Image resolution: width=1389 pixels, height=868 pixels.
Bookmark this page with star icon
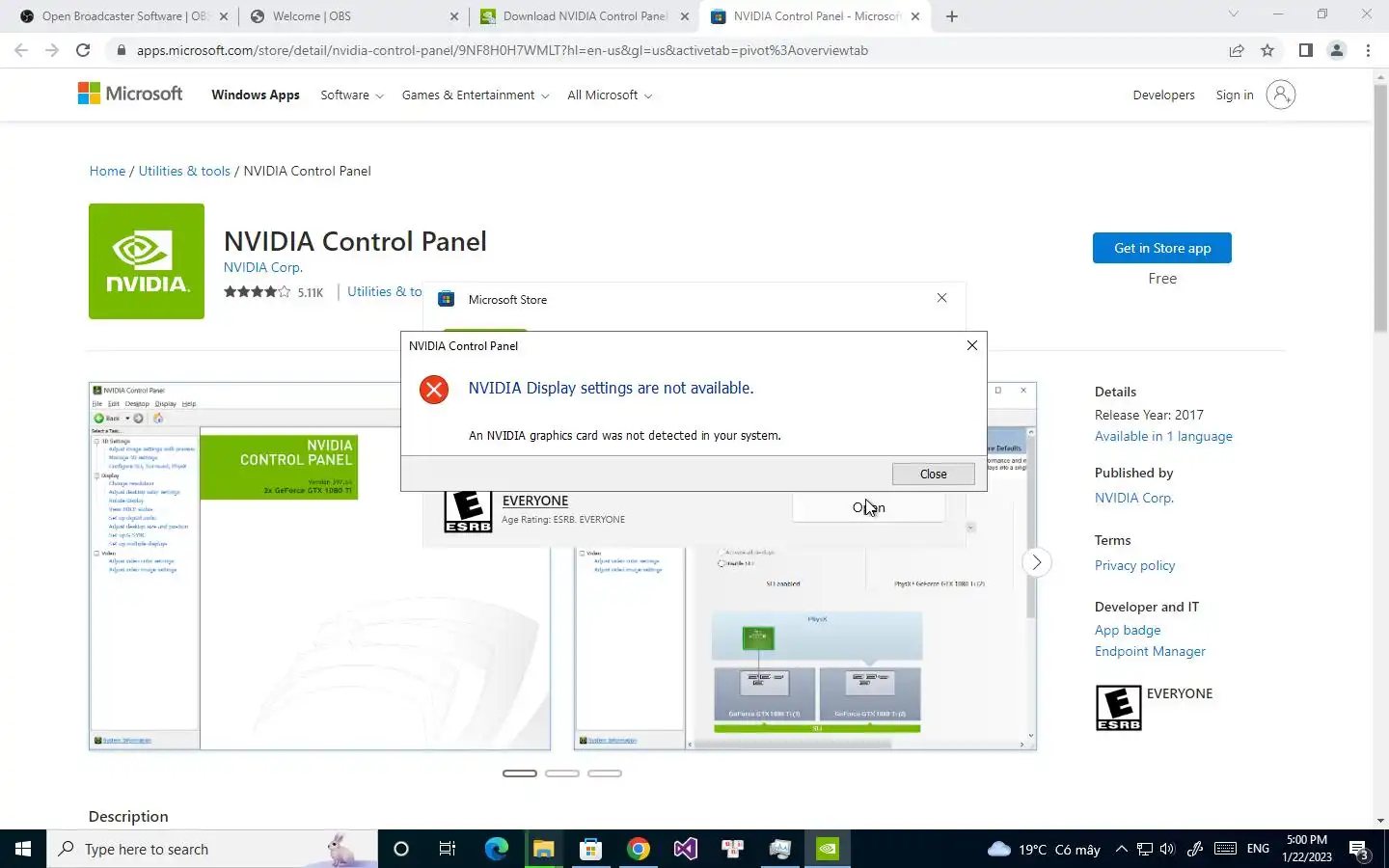coord(1267,50)
